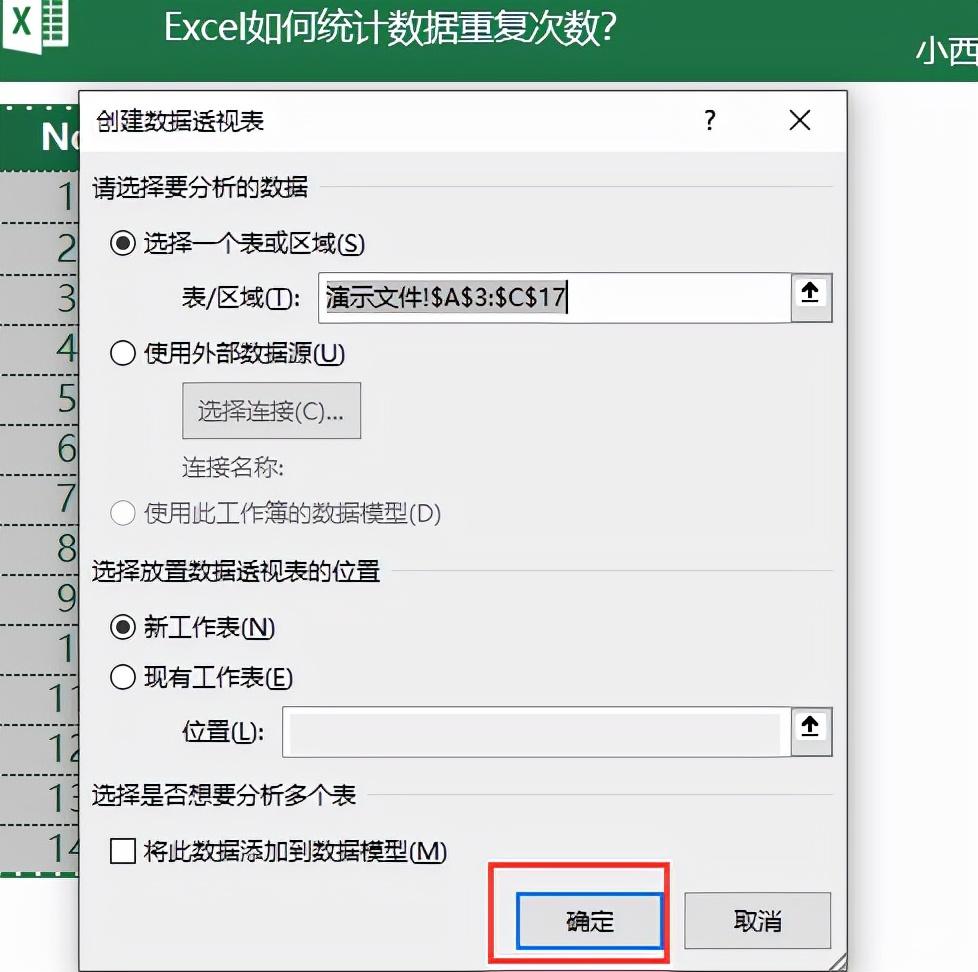Click row number 3 in the background sheet

(x=67, y=298)
